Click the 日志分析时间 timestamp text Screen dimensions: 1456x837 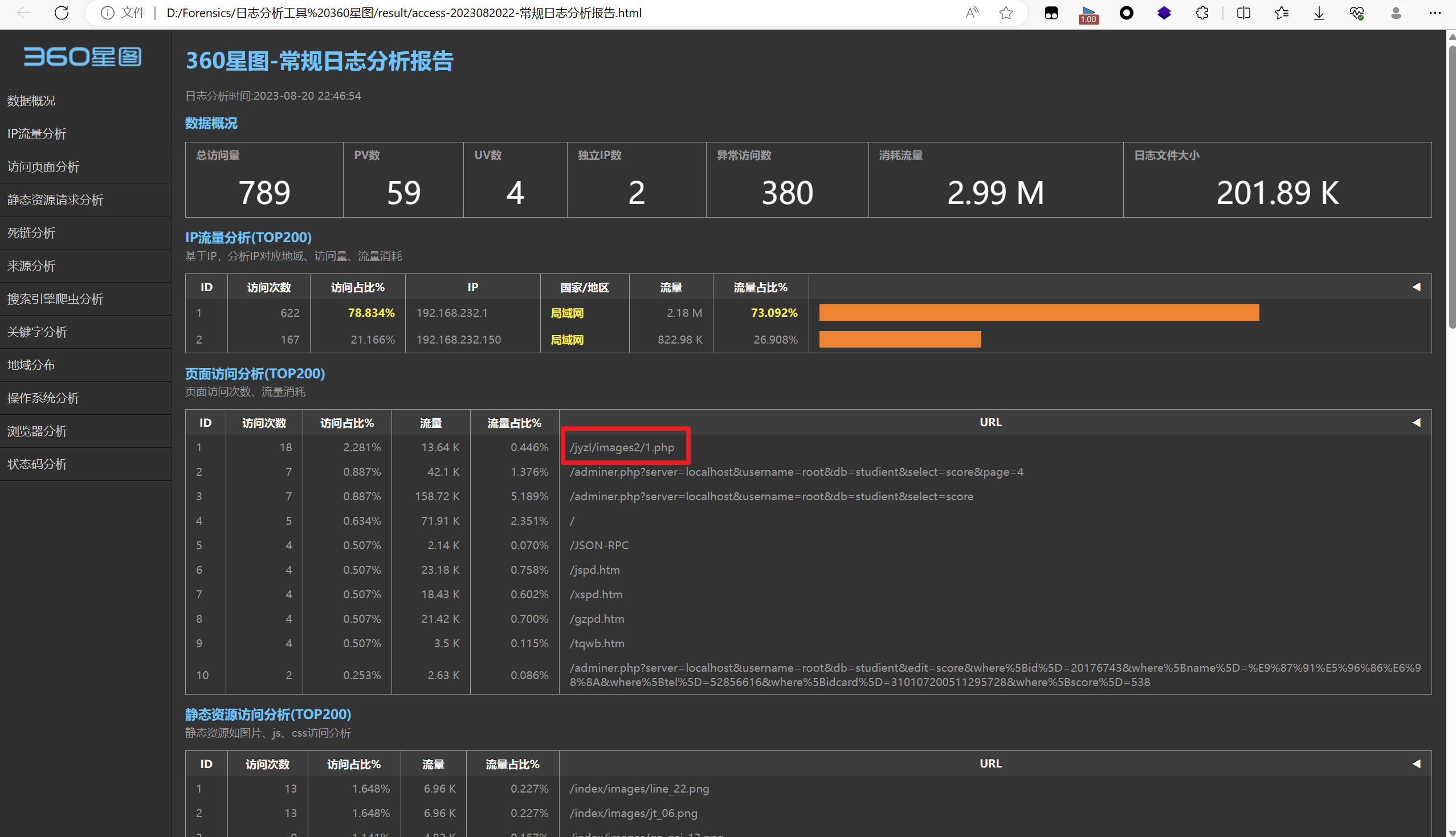[273, 96]
